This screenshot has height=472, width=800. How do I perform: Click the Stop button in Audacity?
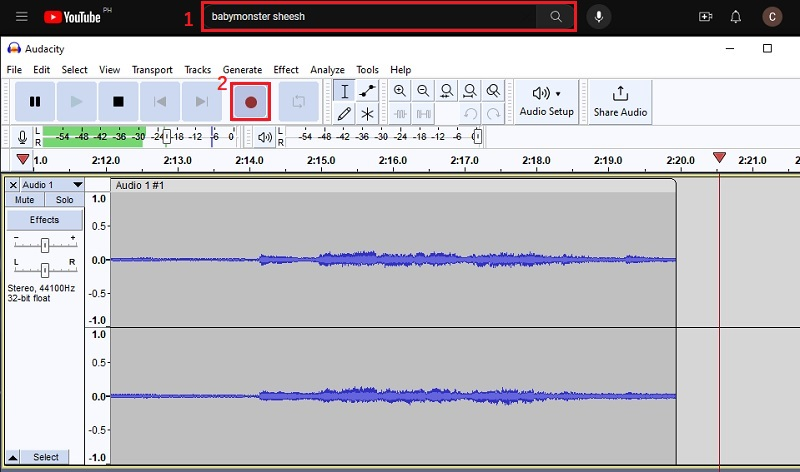(x=118, y=102)
